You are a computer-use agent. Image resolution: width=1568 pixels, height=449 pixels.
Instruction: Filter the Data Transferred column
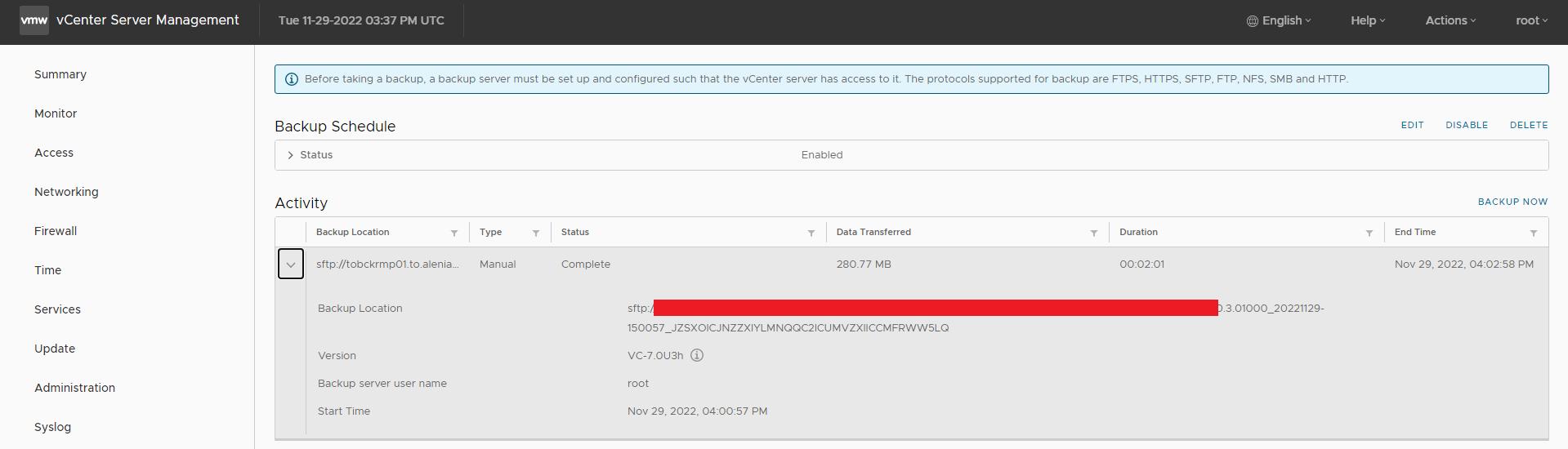pyautogui.click(x=1094, y=233)
